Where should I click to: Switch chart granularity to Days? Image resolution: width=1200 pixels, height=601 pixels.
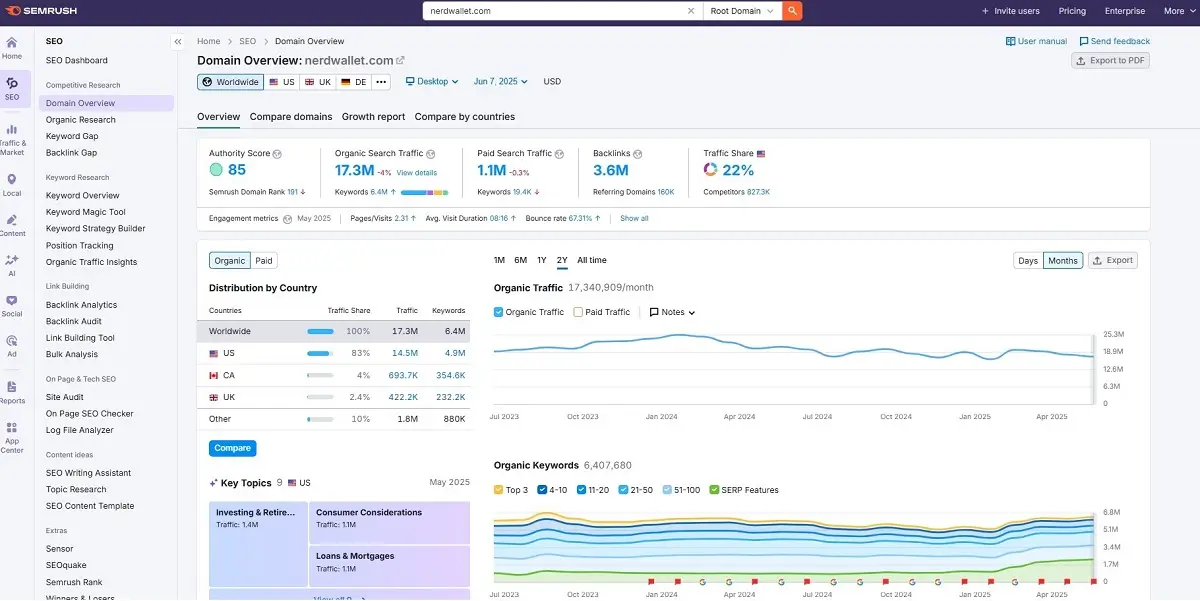pyautogui.click(x=1028, y=260)
